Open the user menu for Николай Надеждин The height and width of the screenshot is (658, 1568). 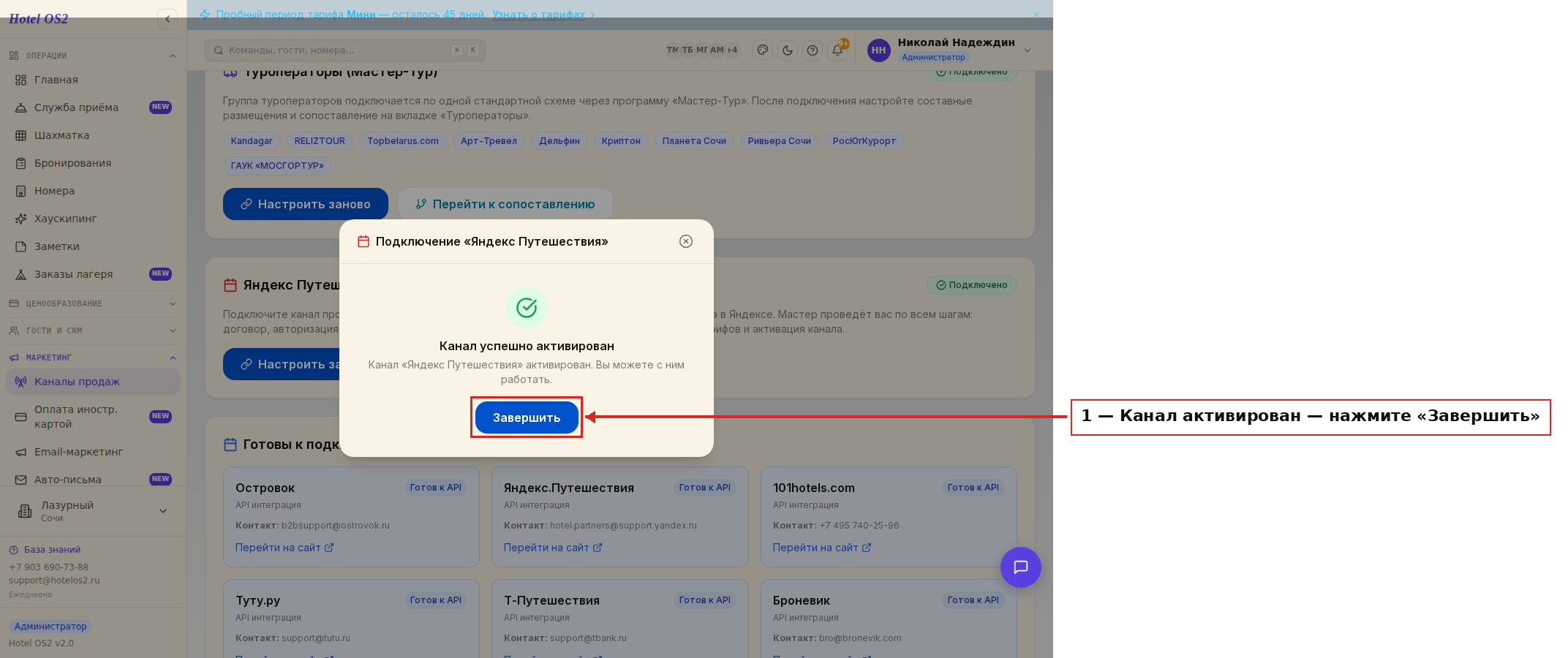coord(949,50)
